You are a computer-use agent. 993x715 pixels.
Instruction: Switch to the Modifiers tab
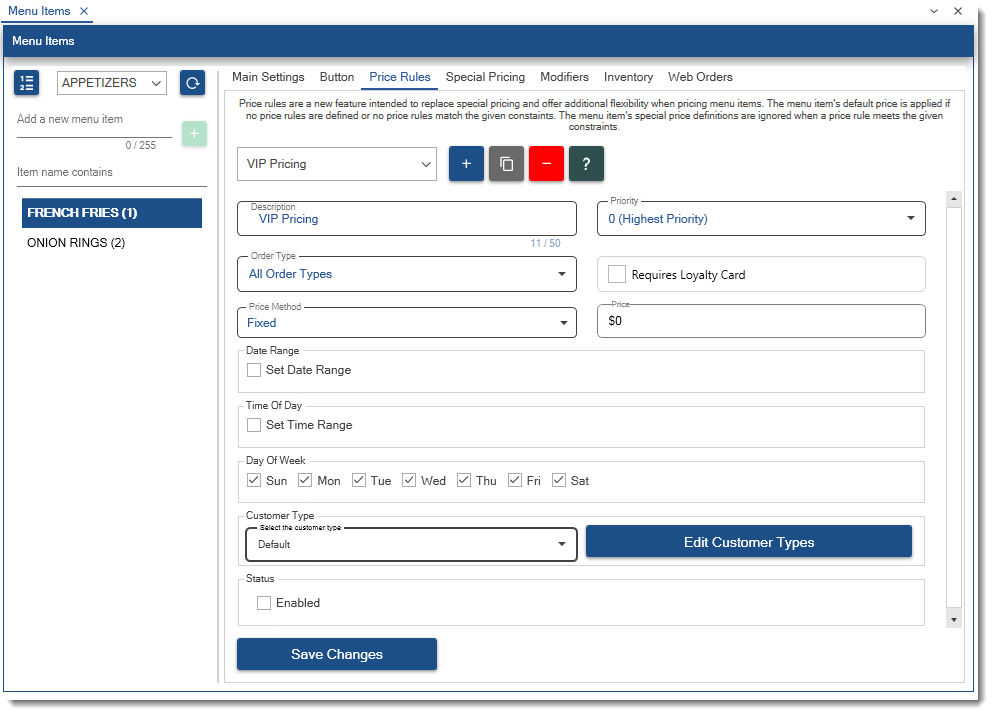pyautogui.click(x=564, y=77)
